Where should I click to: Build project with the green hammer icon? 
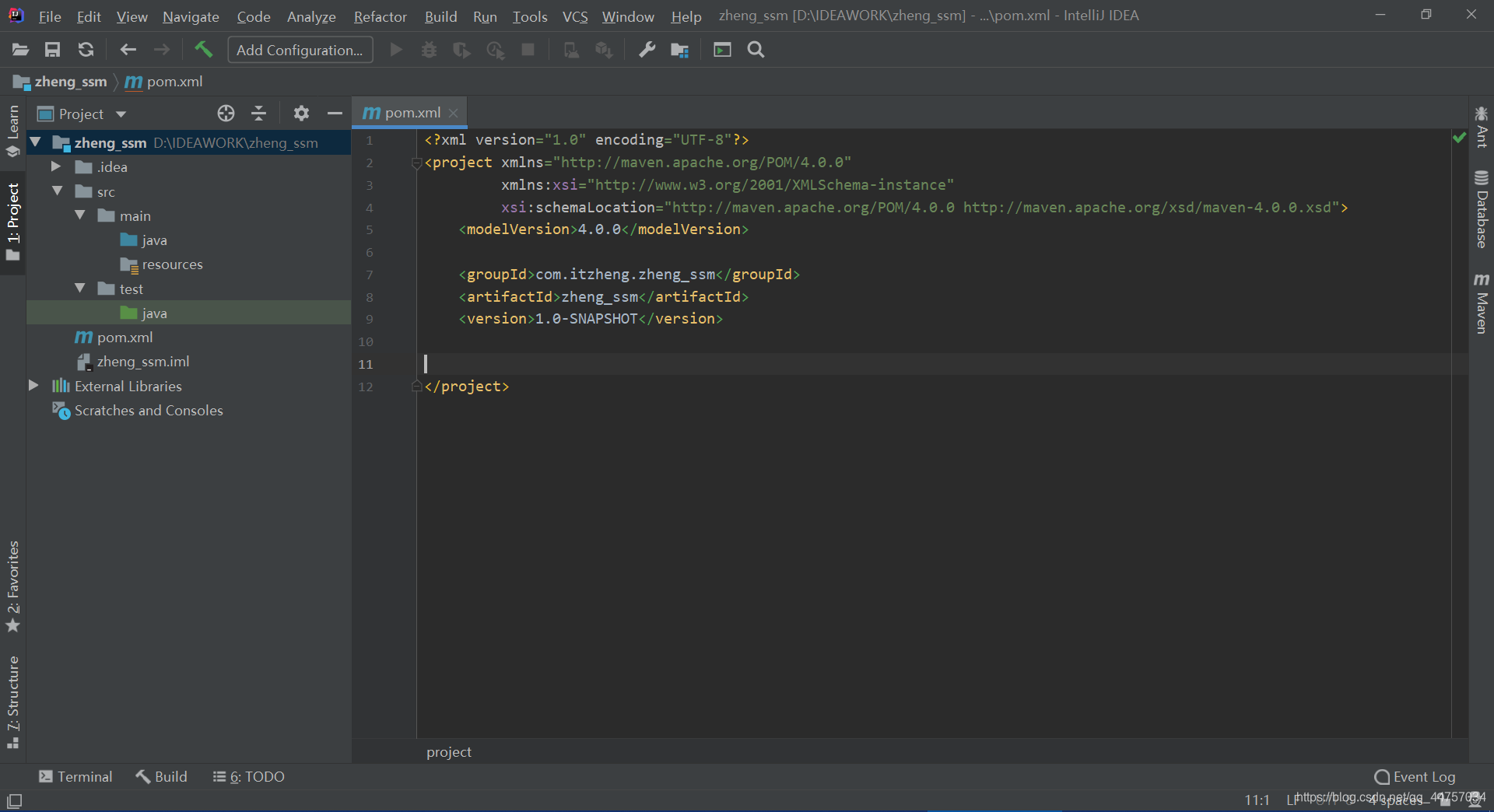[x=203, y=50]
